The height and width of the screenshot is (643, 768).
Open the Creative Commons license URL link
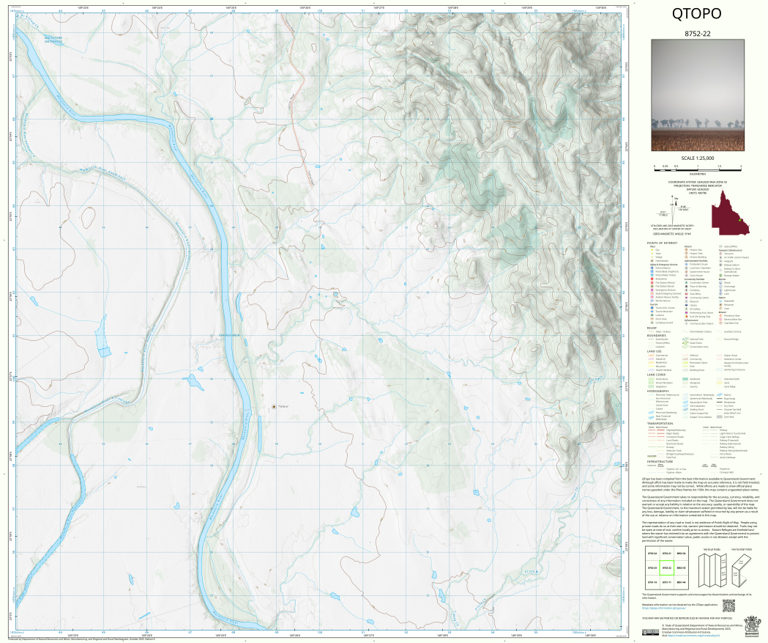694,636
